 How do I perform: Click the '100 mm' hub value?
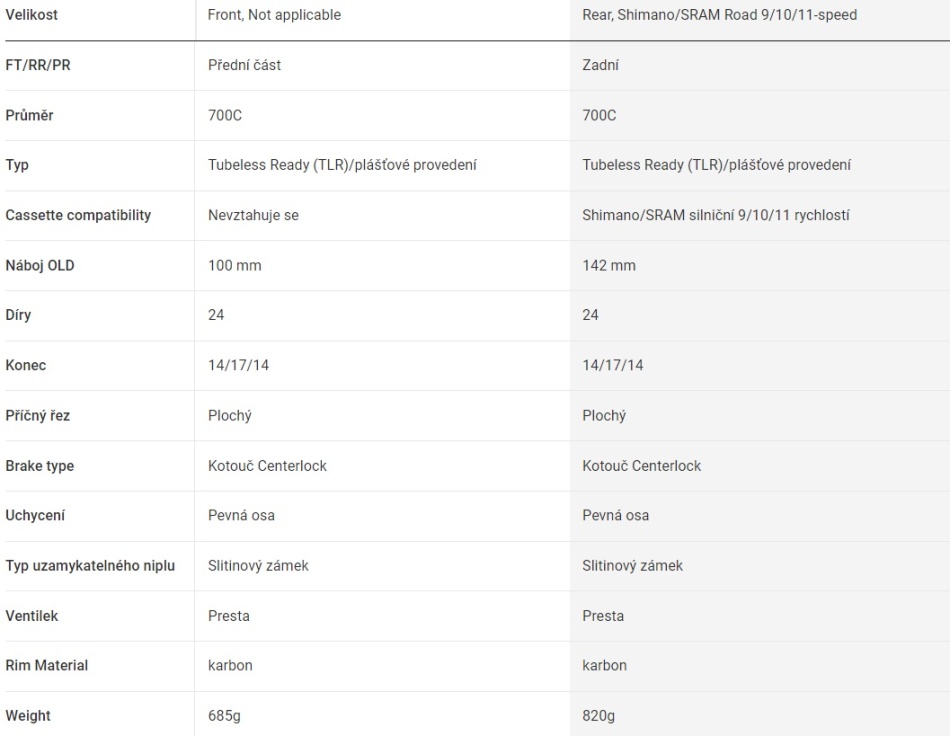coord(232,265)
